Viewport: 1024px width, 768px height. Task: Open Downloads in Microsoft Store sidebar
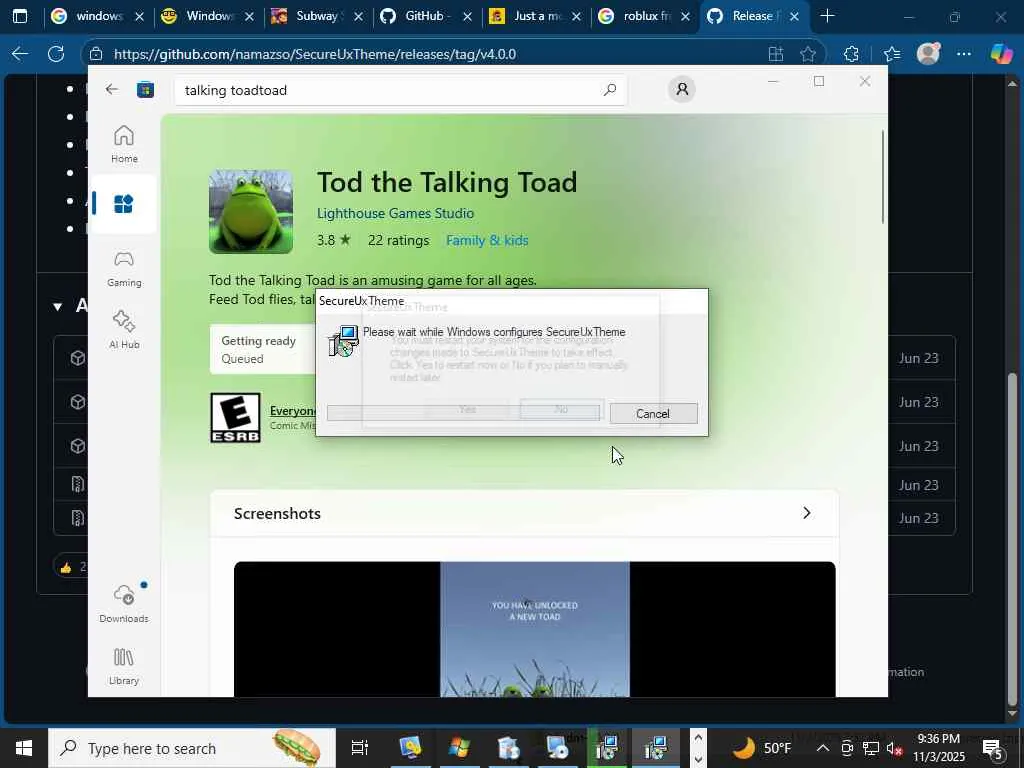click(x=123, y=605)
